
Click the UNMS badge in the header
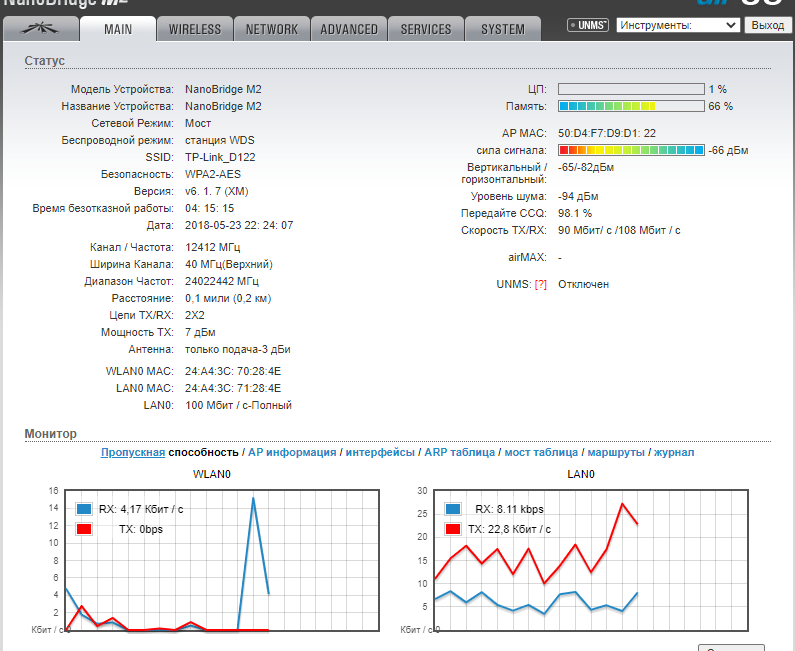588,25
